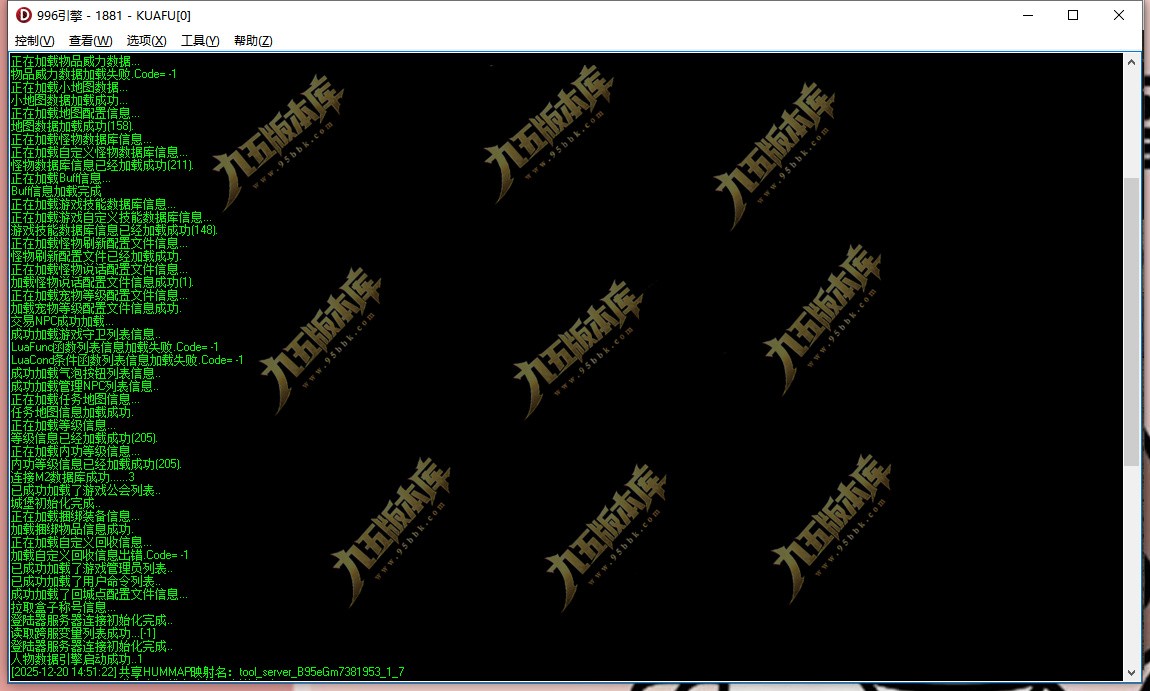Click the log line '人物数据引擎启动成功..1'
The height and width of the screenshot is (691, 1150).
(77, 660)
